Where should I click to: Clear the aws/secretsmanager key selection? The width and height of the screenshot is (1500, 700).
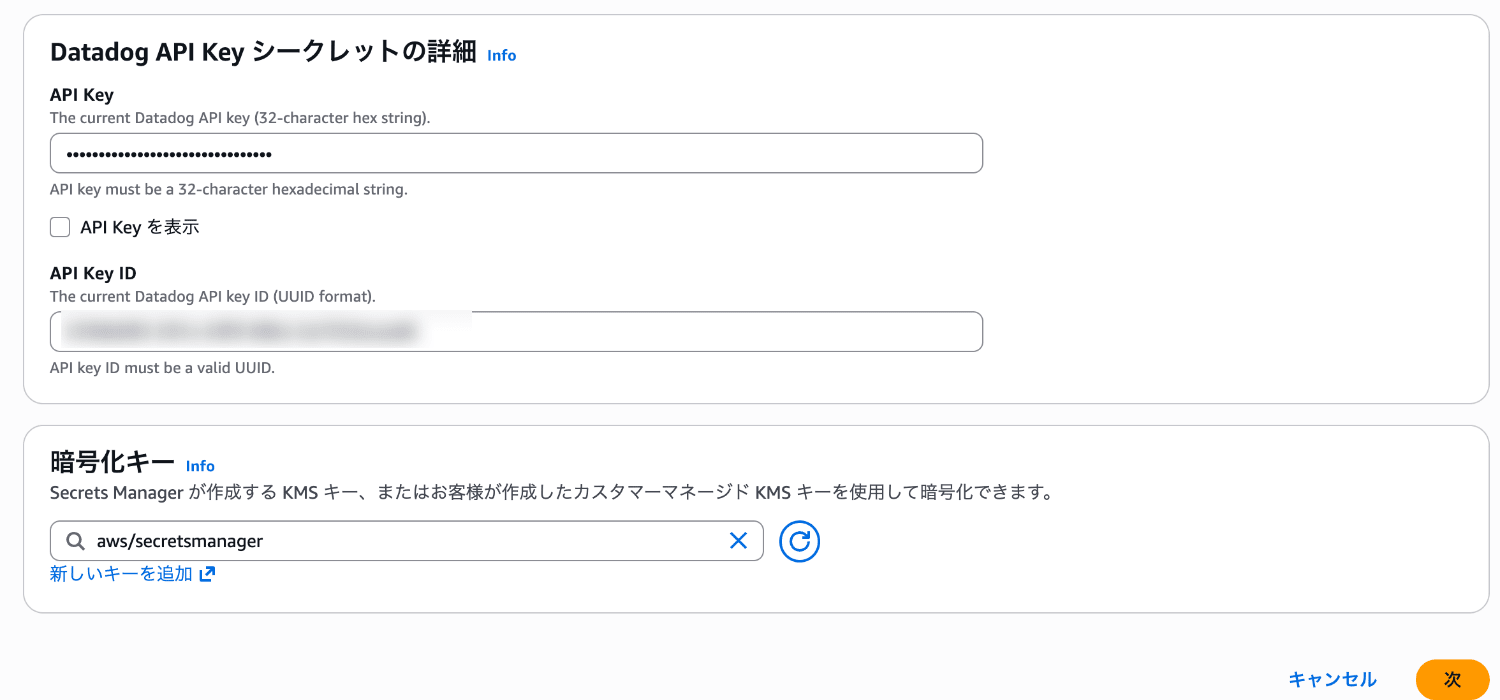(738, 541)
